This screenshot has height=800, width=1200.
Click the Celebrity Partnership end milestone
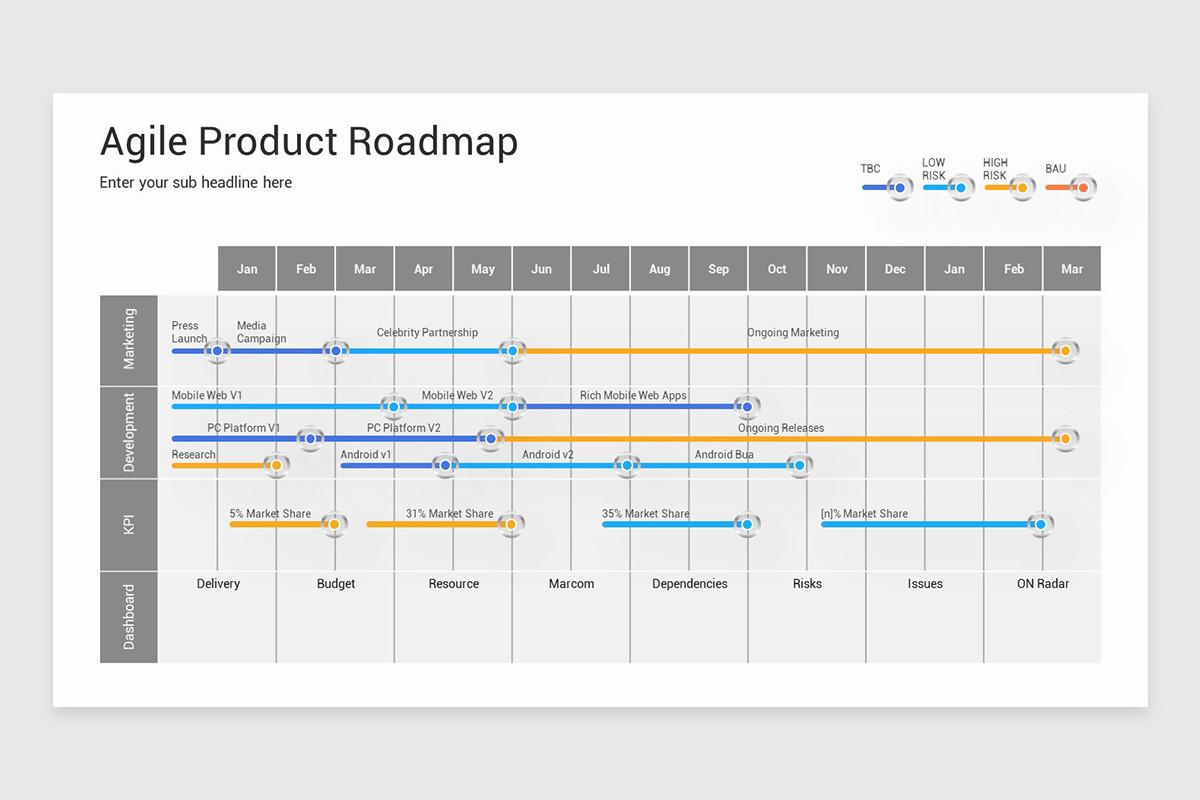tap(513, 351)
